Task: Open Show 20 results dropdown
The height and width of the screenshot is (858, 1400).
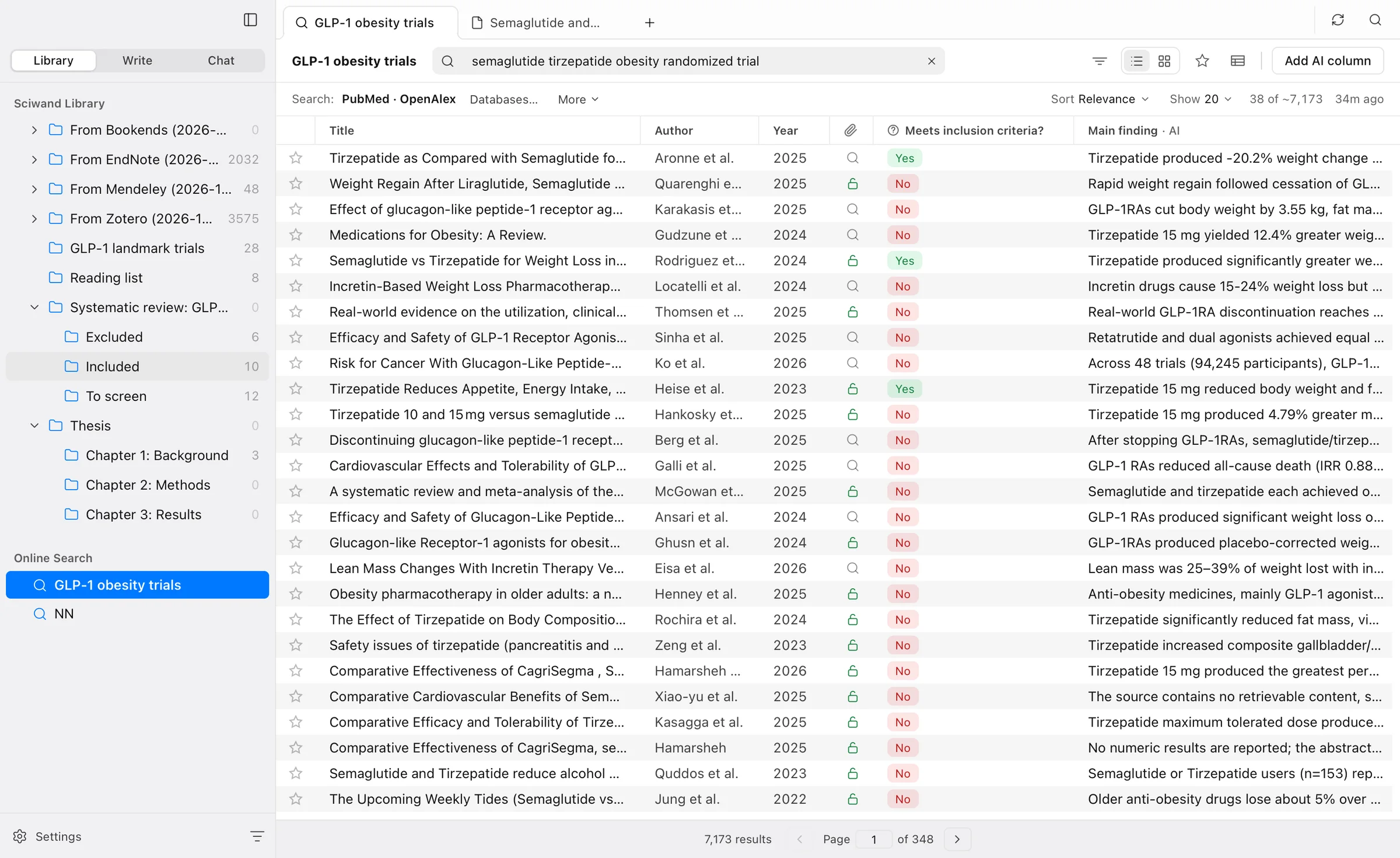Action: 1200,99
